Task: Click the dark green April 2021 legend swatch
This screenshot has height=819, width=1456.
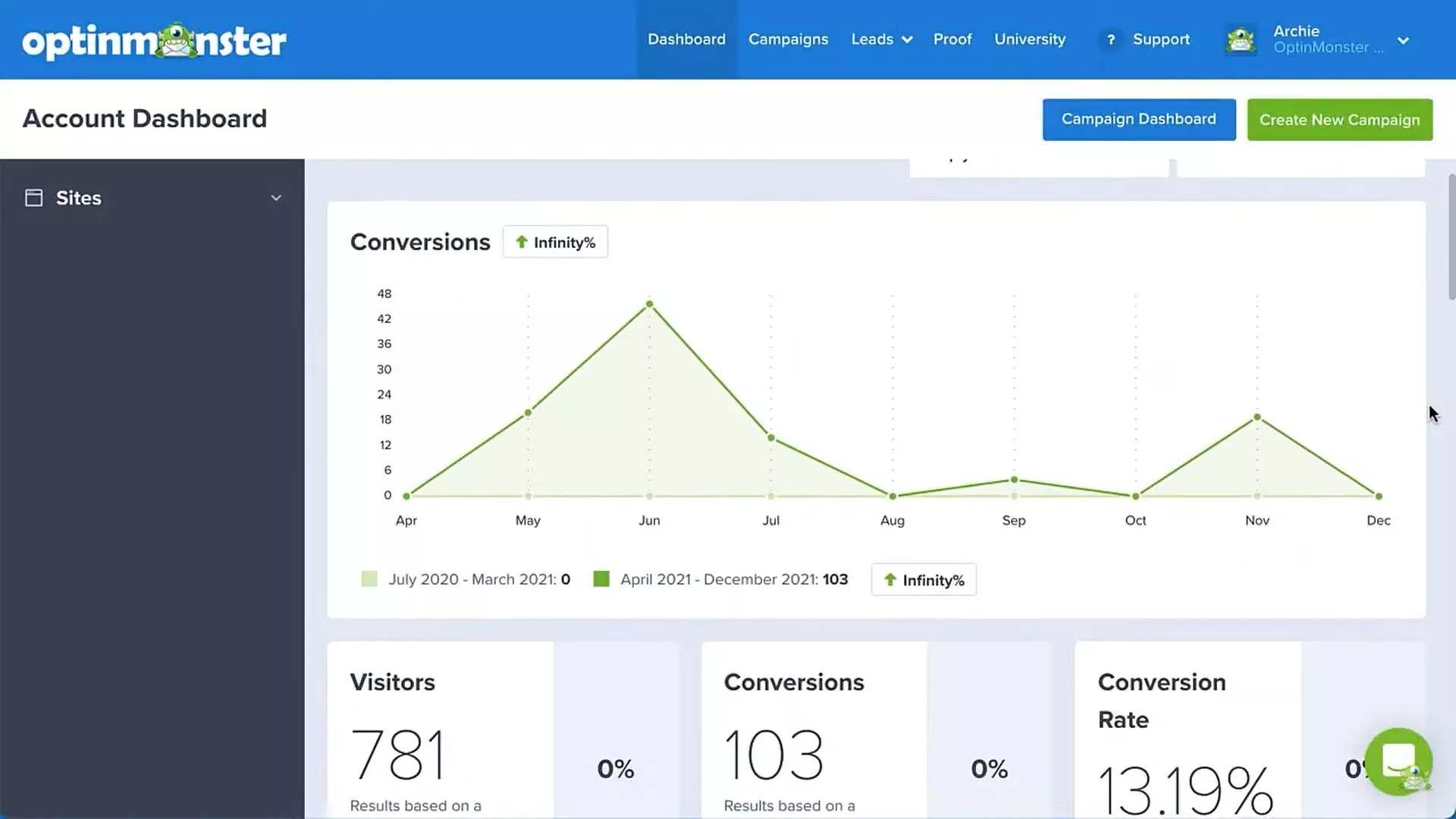Action: pyautogui.click(x=601, y=579)
